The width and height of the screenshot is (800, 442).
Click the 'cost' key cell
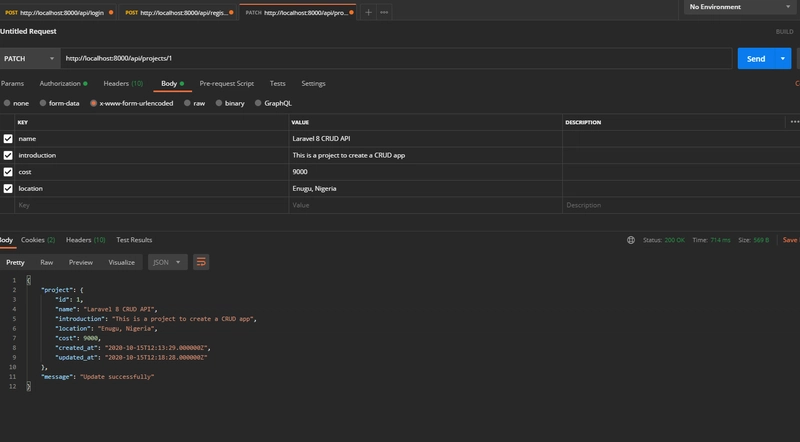152,172
